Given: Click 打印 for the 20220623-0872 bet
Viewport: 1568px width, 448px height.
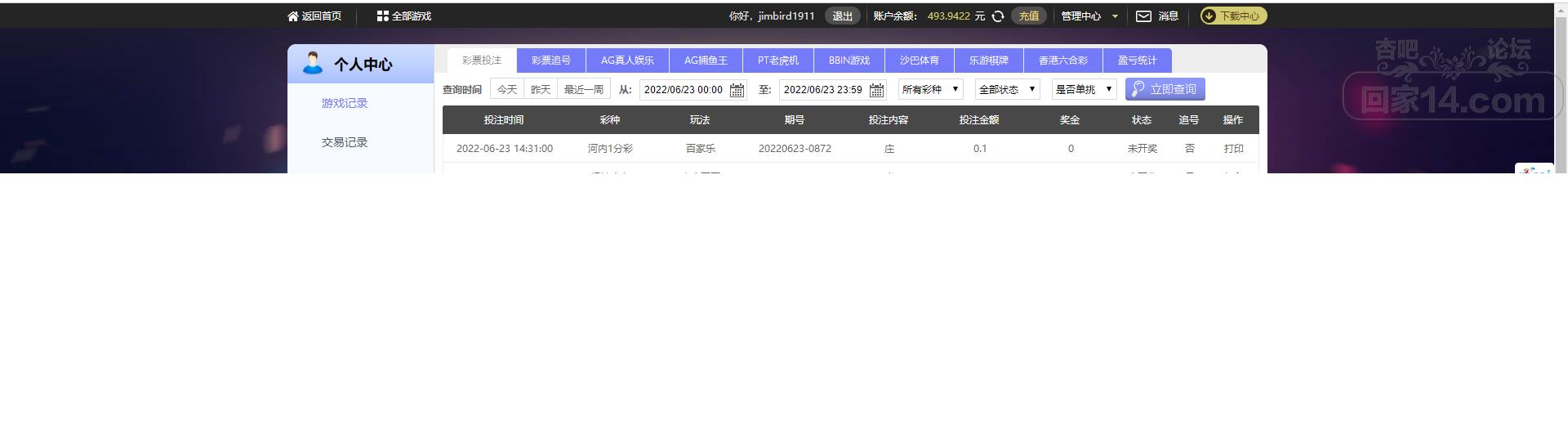Looking at the screenshot, I should pos(1234,149).
